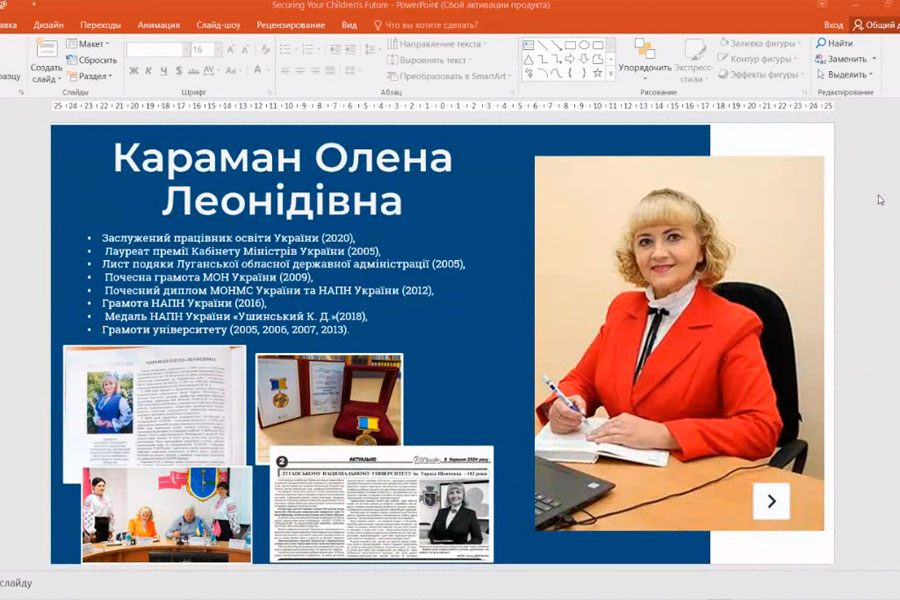Expand the Раздел section dropdown
Screen dimensions: 900x600
(92, 76)
